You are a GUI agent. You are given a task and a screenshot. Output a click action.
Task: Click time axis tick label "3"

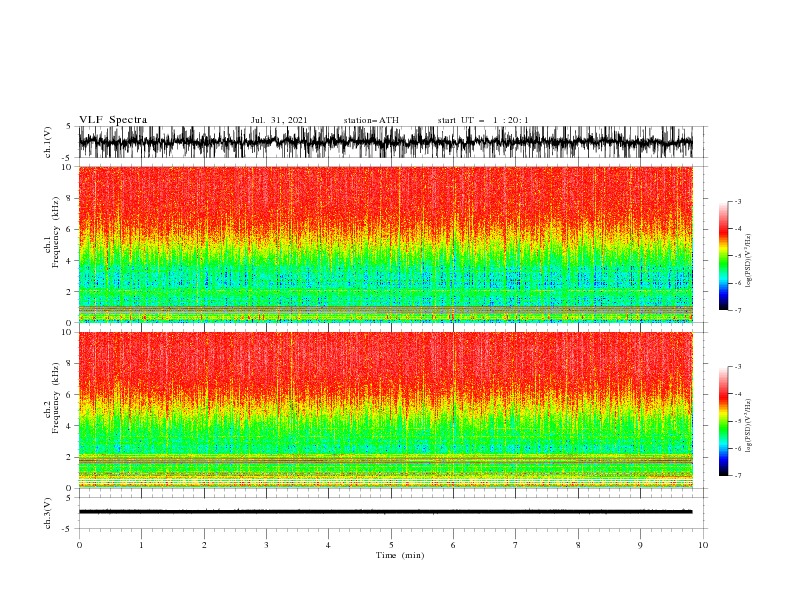[x=266, y=545]
